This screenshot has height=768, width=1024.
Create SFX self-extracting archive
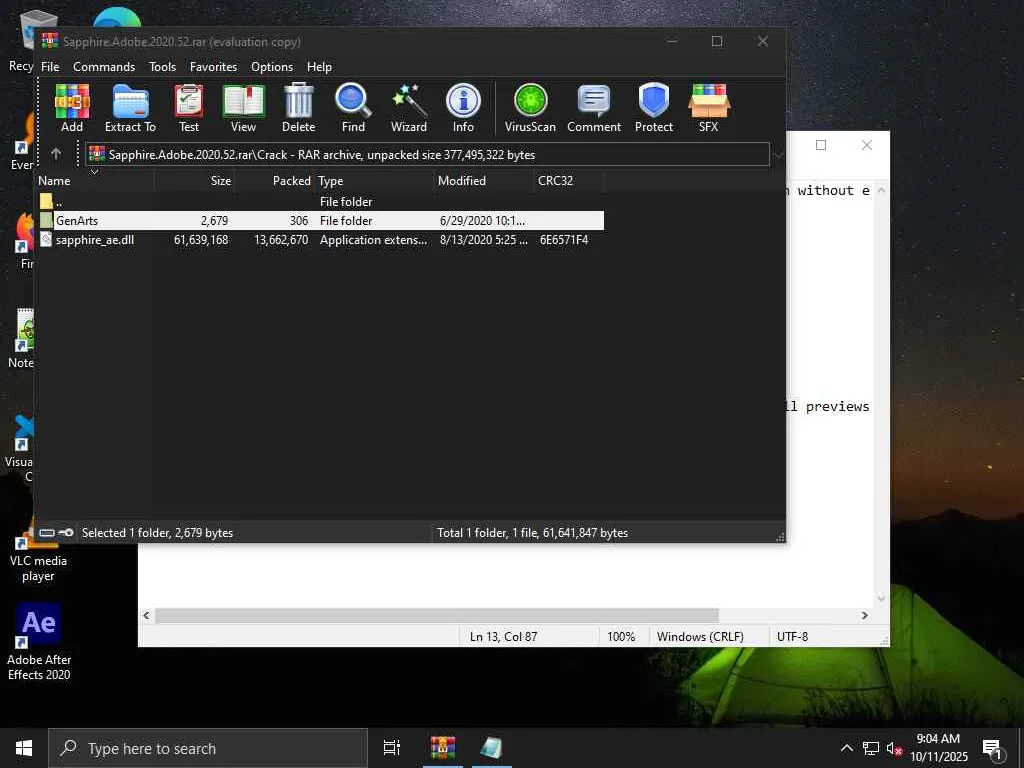tap(709, 108)
